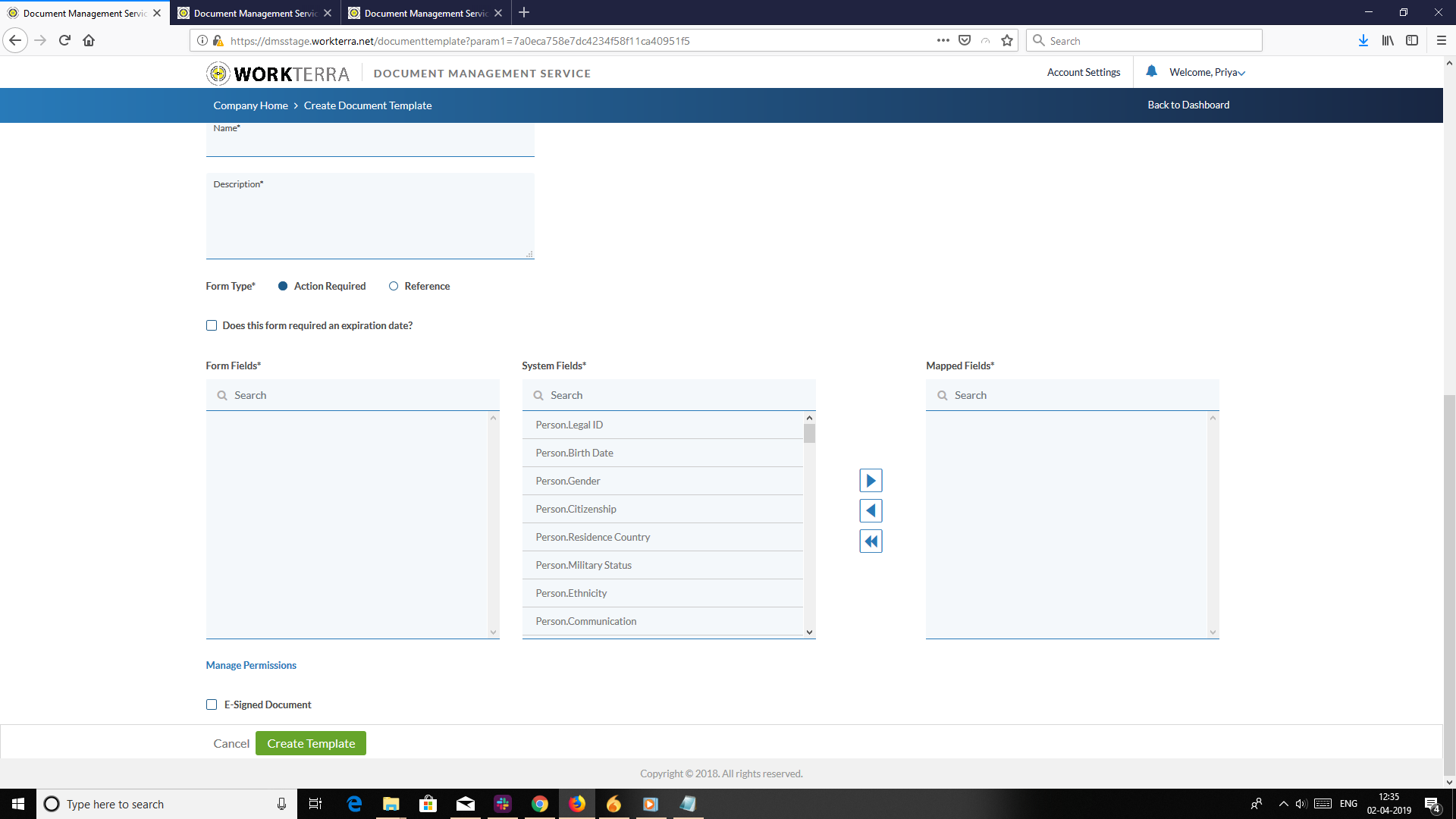Click the Form Fields search box
Image resolution: width=1456 pixels, height=819 pixels.
(353, 395)
